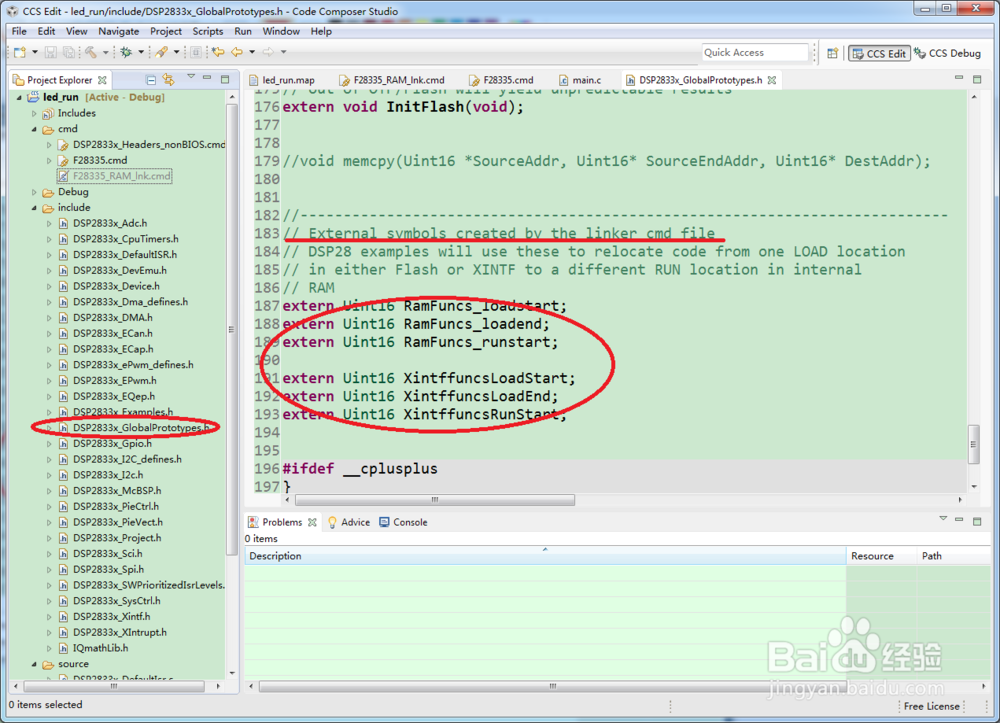Image resolution: width=1000 pixels, height=723 pixels.
Task: Maximize the Problems panel
Action: point(977,522)
